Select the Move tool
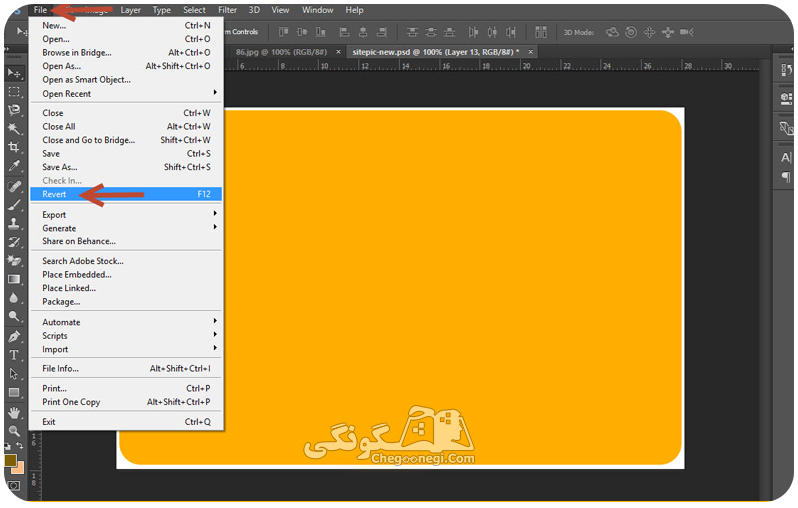 pos(14,73)
